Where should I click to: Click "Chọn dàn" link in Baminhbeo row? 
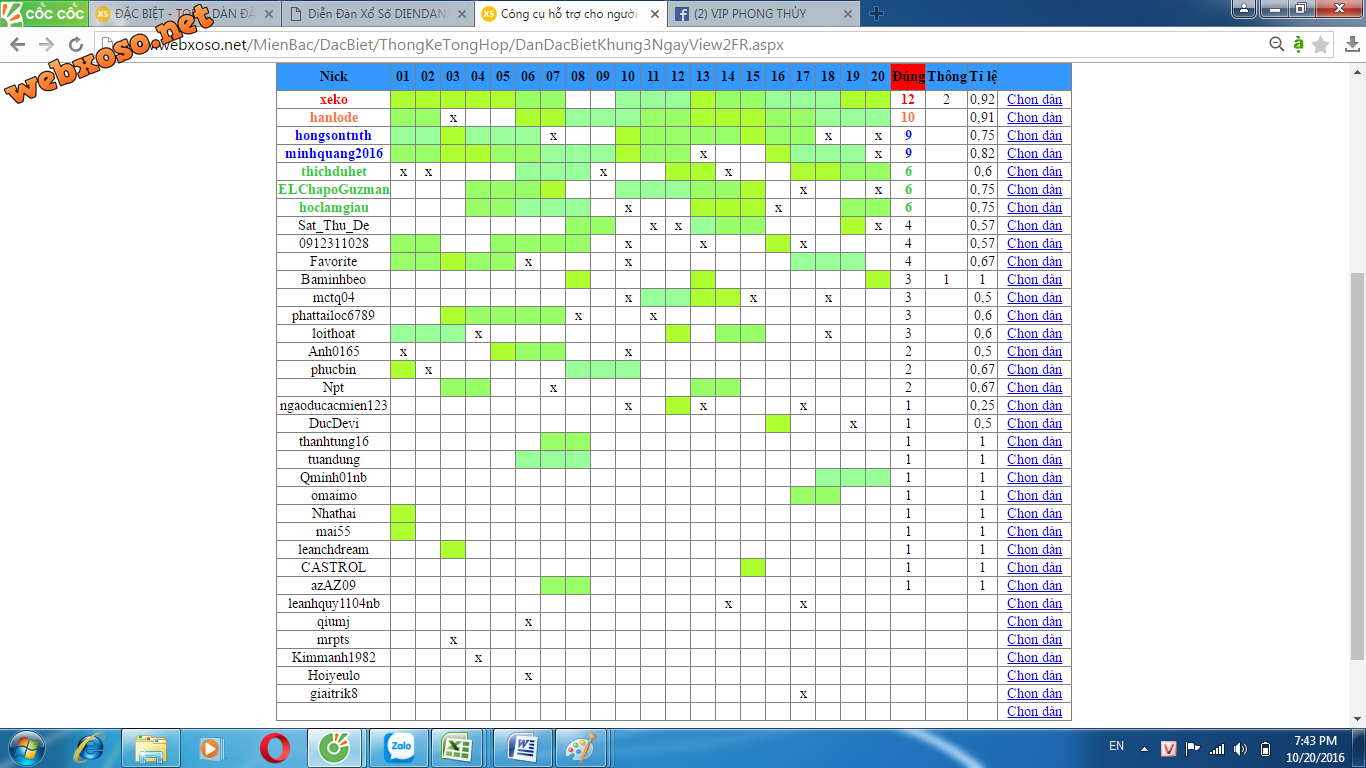[1034, 279]
